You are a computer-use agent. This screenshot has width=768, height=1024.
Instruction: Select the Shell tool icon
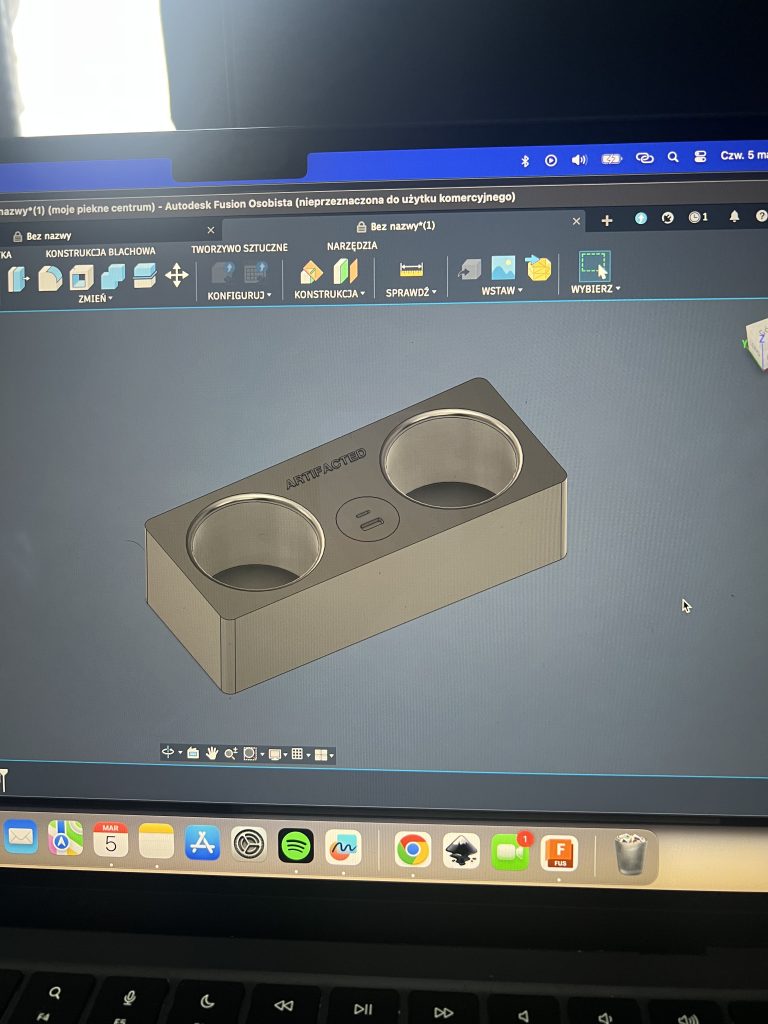point(81,277)
